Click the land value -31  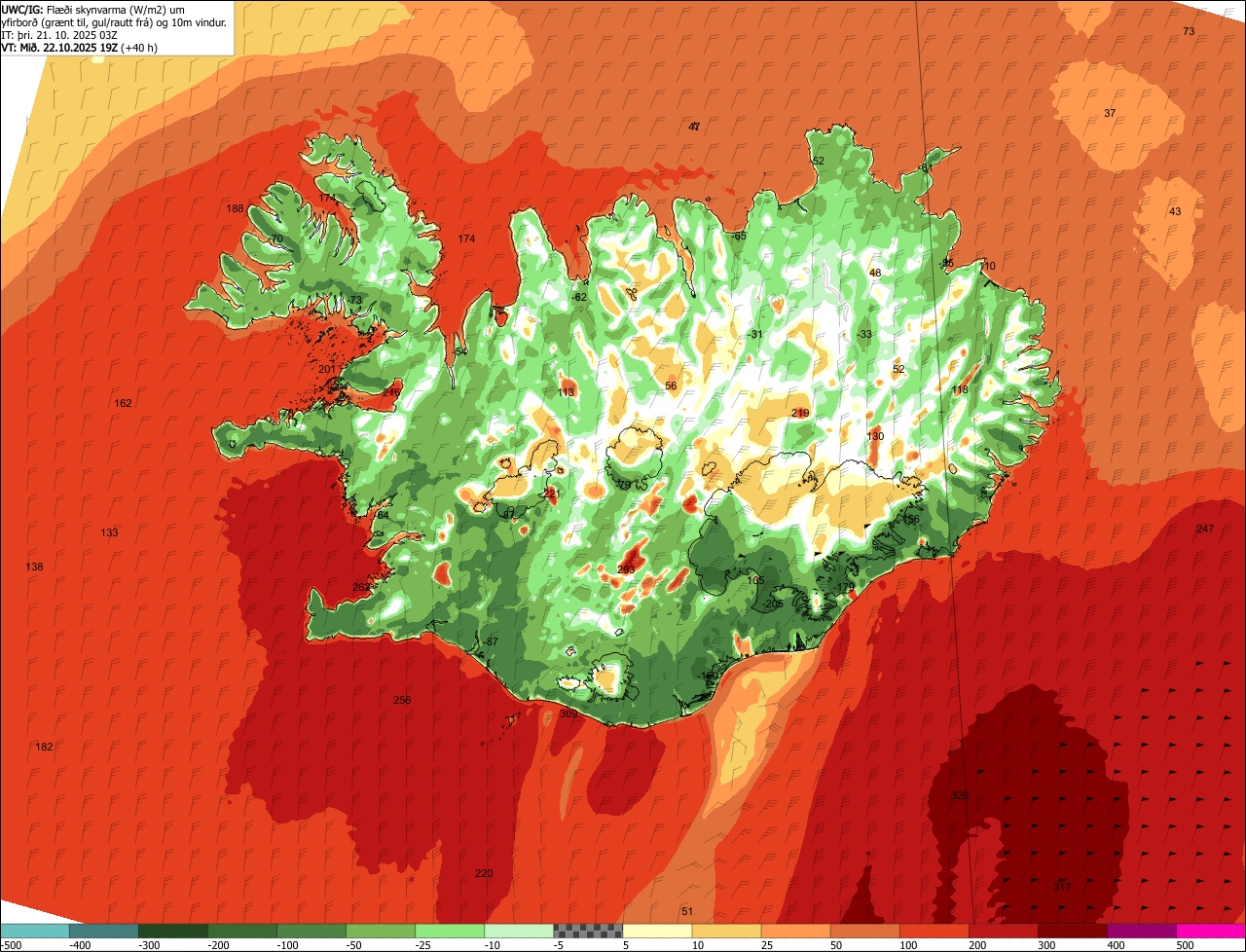pos(755,334)
